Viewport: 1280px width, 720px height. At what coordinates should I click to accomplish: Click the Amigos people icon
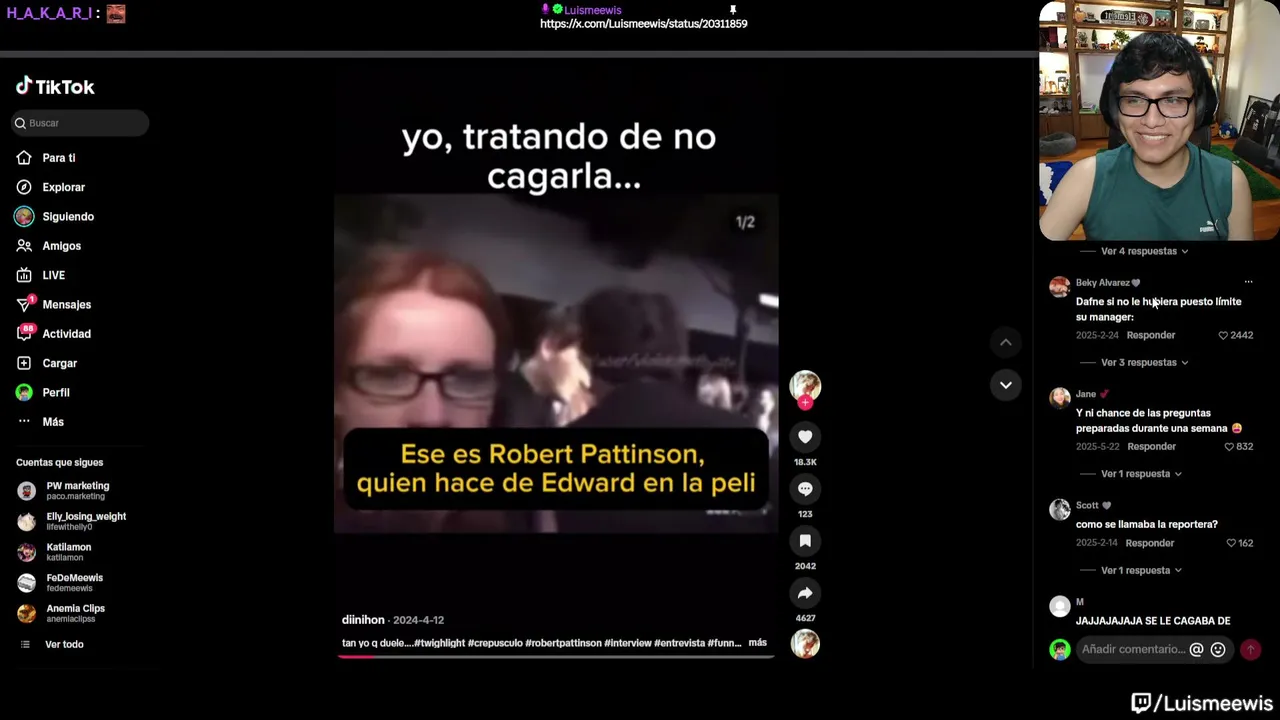pyautogui.click(x=24, y=246)
